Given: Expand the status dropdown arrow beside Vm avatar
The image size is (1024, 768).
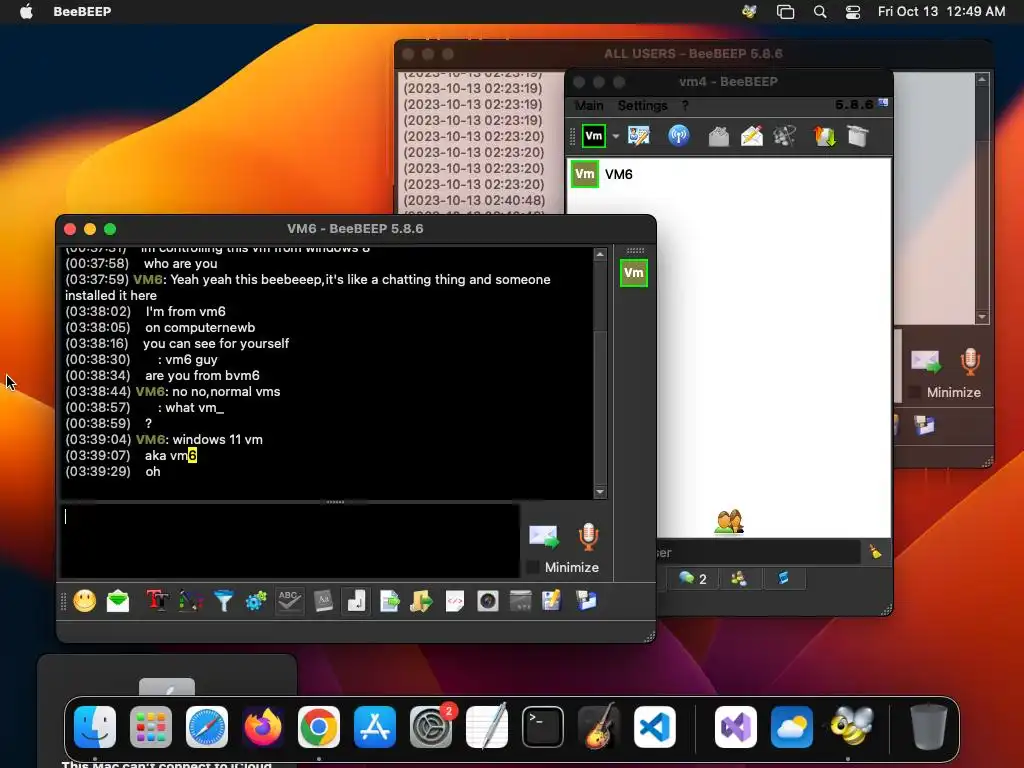Looking at the screenshot, I should pos(615,136).
